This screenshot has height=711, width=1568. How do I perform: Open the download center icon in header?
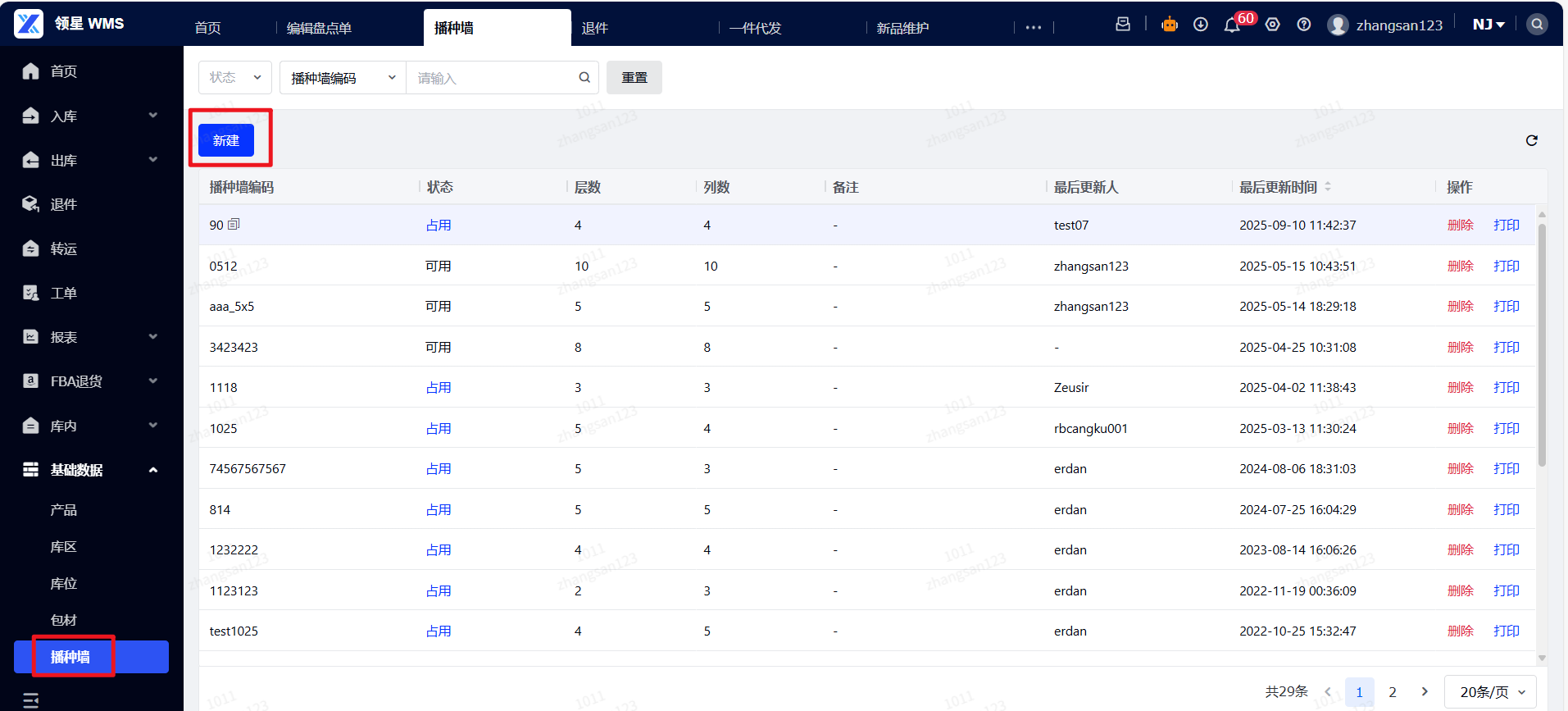pos(1201,25)
